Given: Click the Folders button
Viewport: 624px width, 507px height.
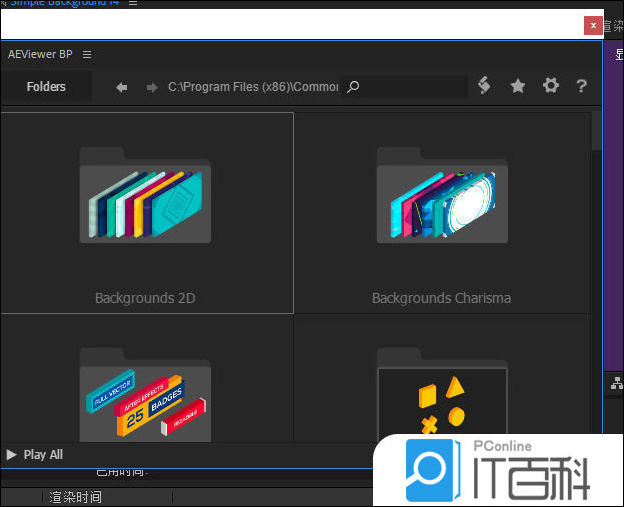Looking at the screenshot, I should coord(46,87).
